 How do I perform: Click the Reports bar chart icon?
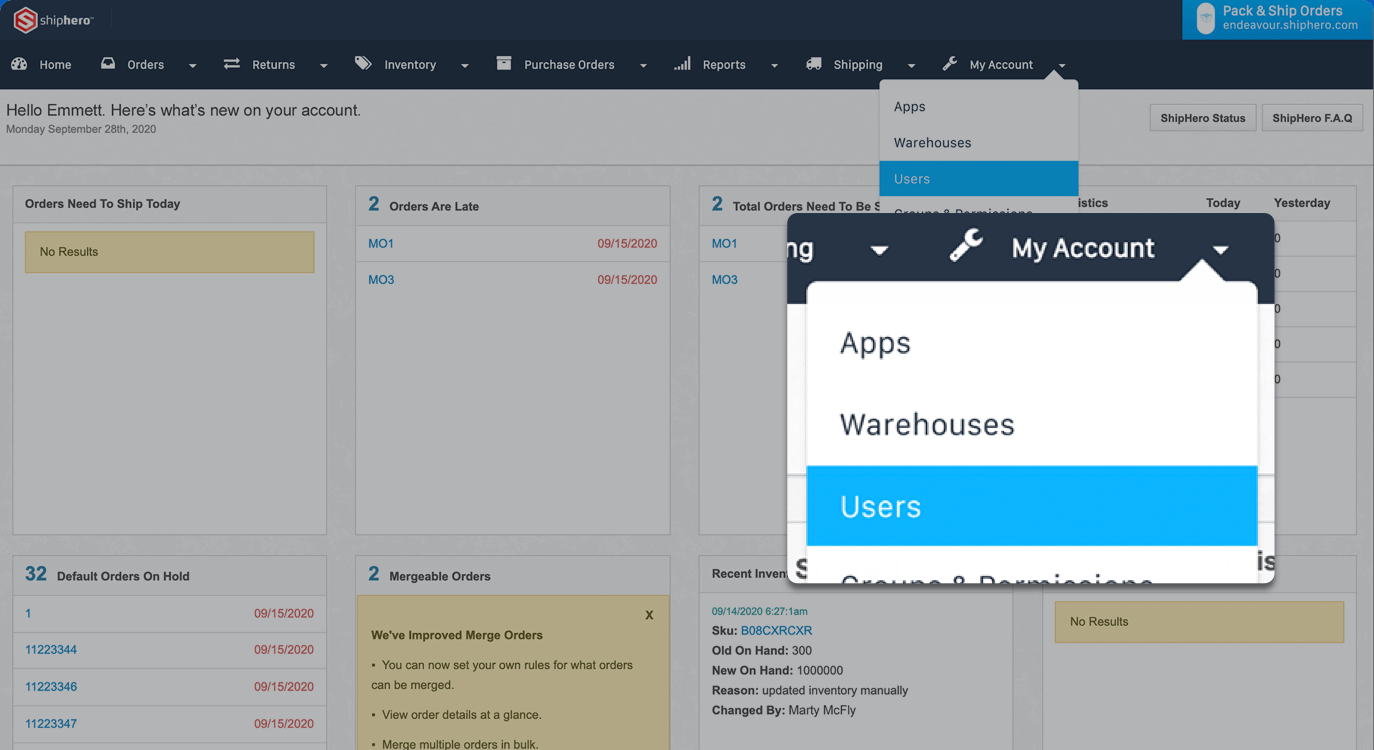pyautogui.click(x=682, y=64)
